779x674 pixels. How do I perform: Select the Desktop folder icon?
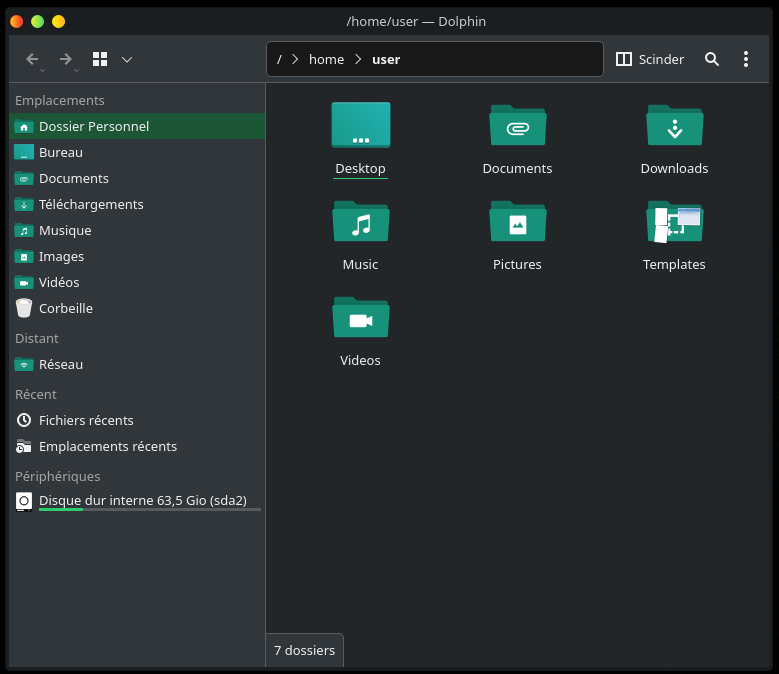click(x=360, y=126)
